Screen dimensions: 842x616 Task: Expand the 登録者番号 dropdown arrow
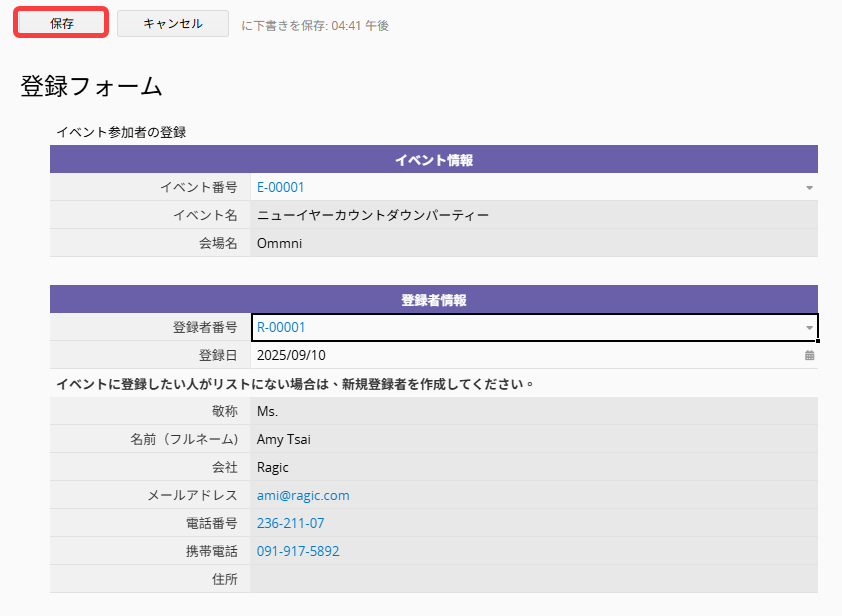coord(809,328)
